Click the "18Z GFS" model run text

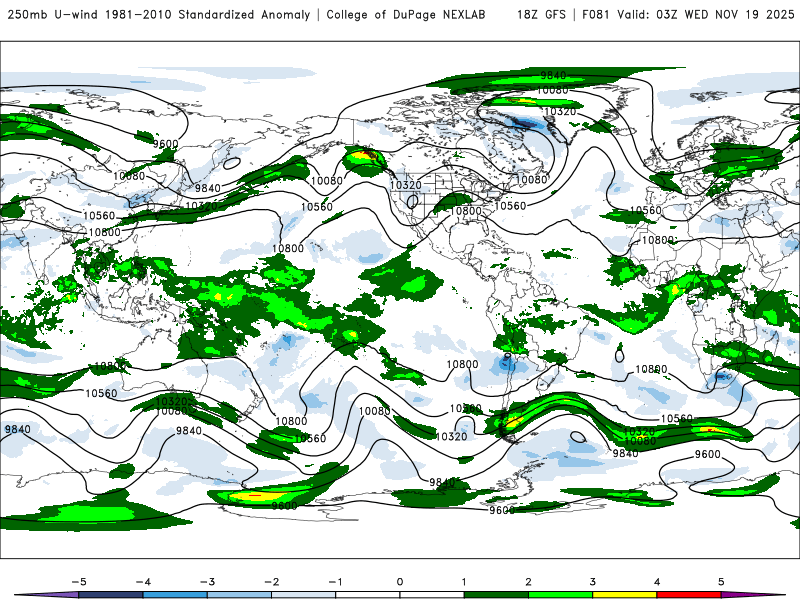point(541,14)
